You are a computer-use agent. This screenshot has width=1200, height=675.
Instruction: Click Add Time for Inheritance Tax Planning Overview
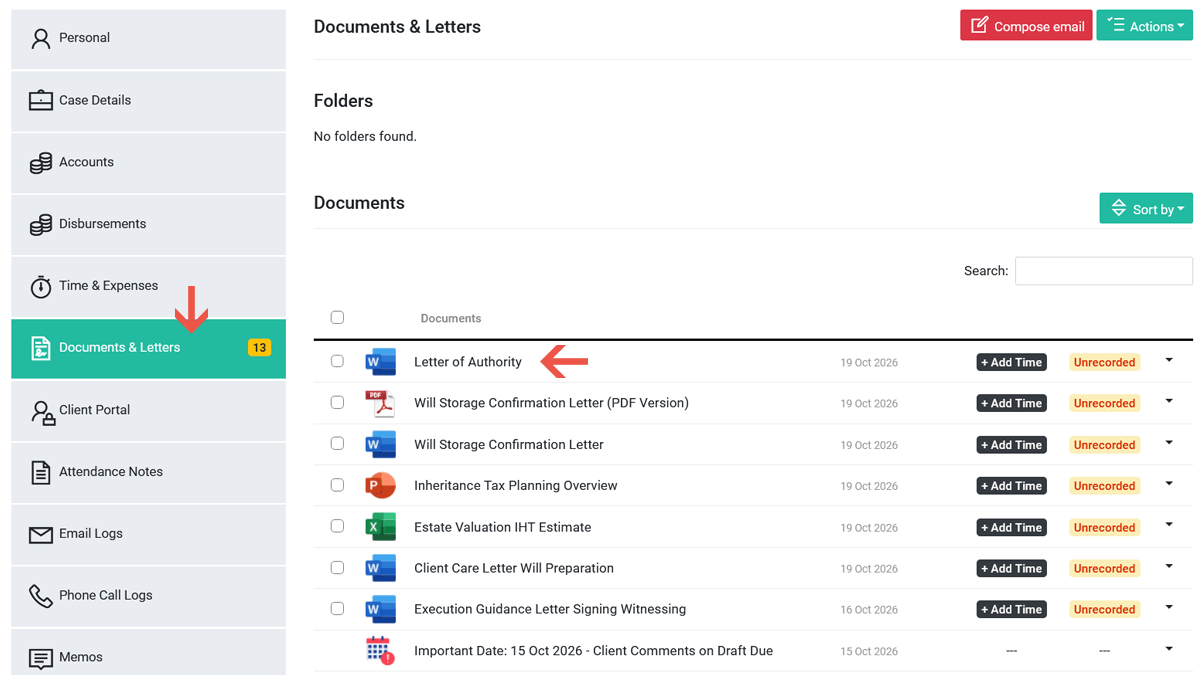(1011, 485)
